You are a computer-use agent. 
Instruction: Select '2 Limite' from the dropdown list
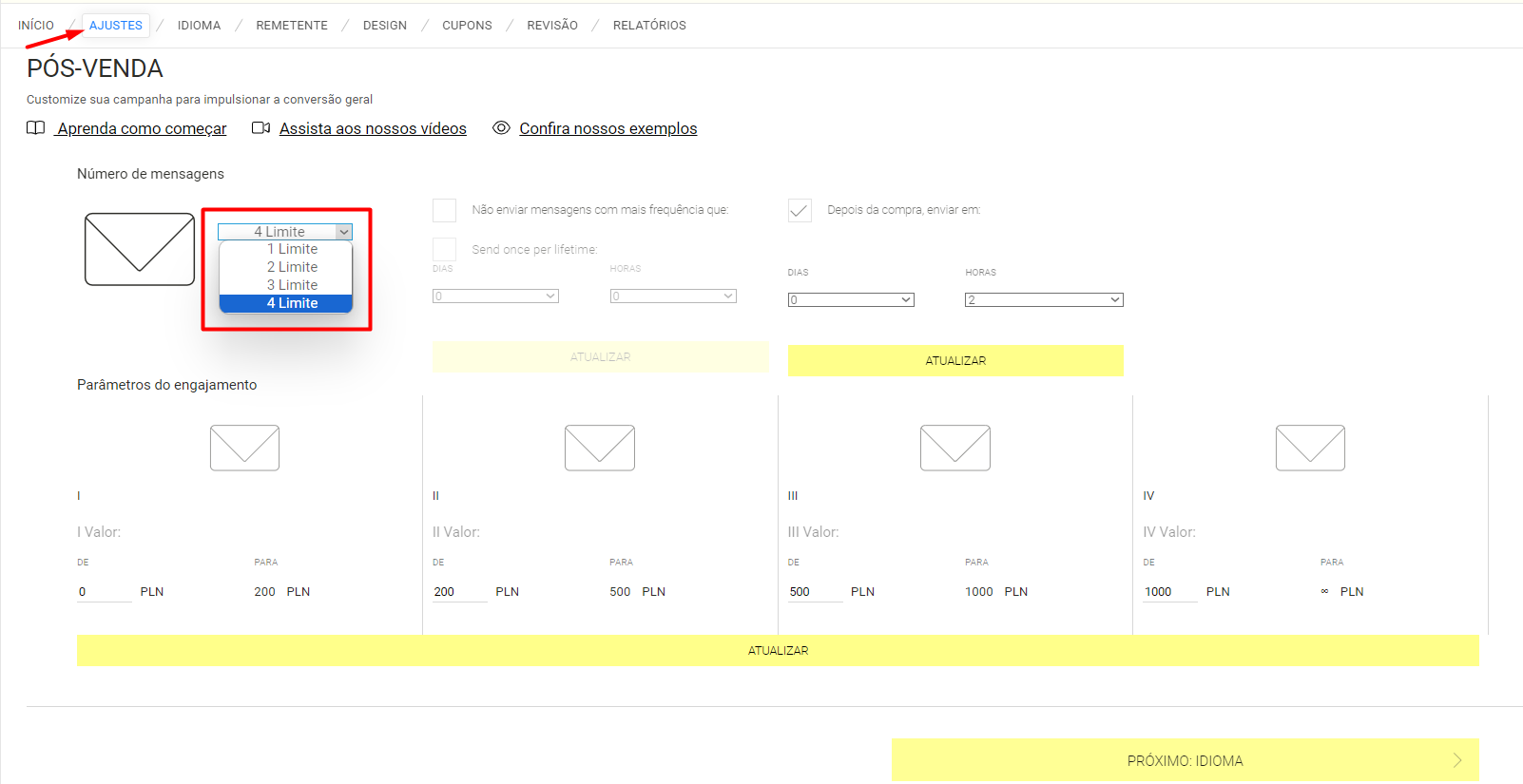tap(286, 267)
